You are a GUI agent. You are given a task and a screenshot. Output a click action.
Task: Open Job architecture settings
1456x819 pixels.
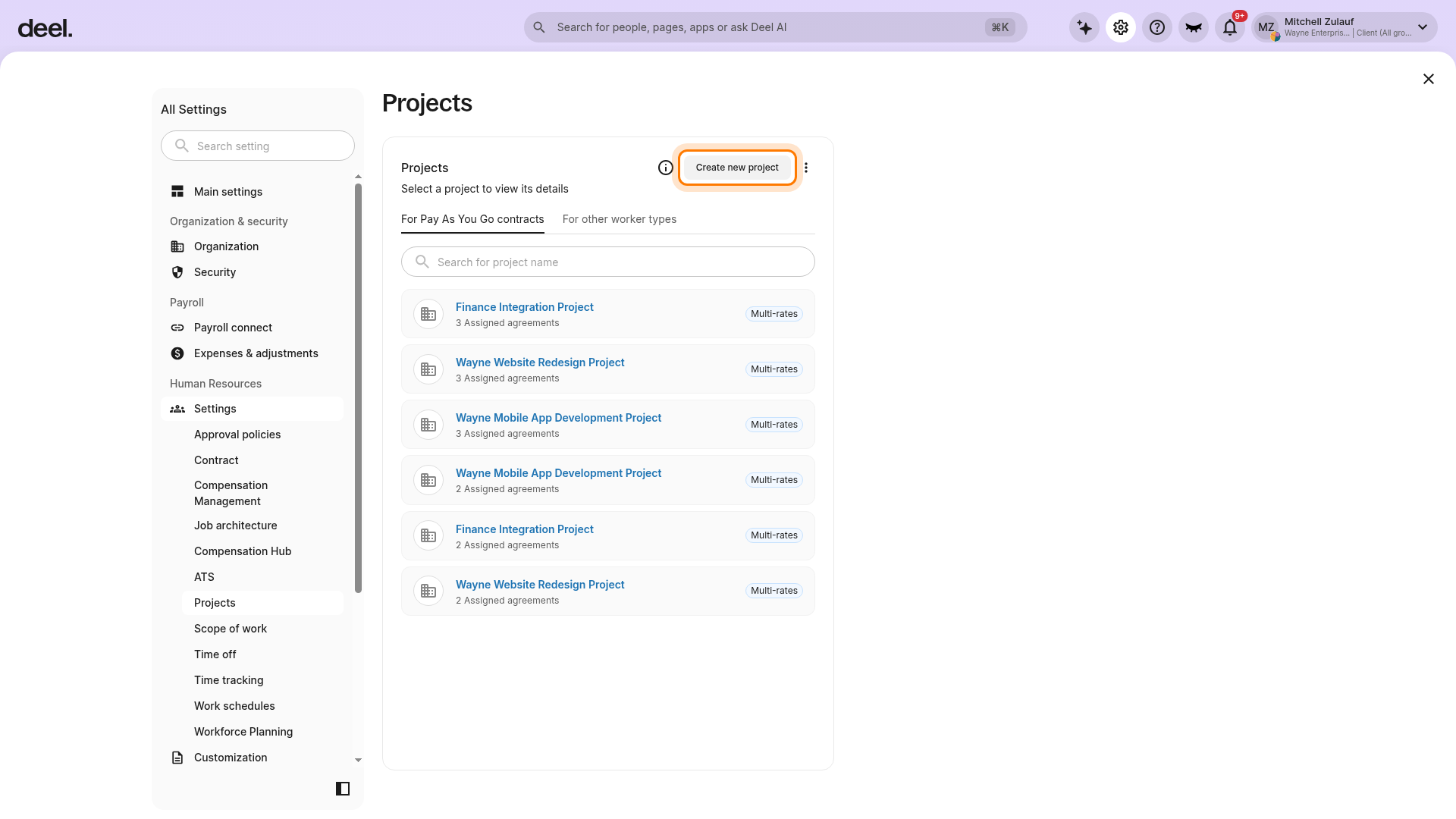pos(236,526)
